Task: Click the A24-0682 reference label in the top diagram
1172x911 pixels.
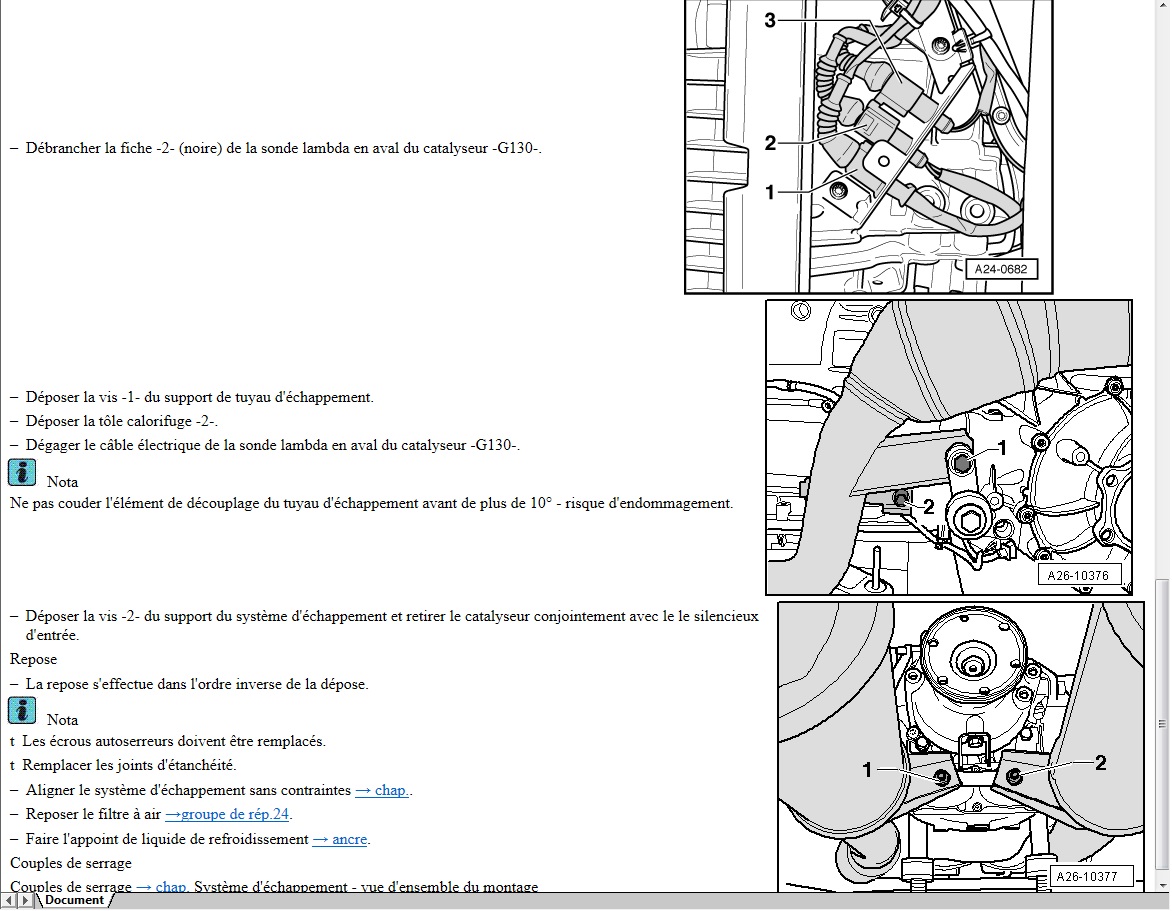Action: tap(1001, 269)
